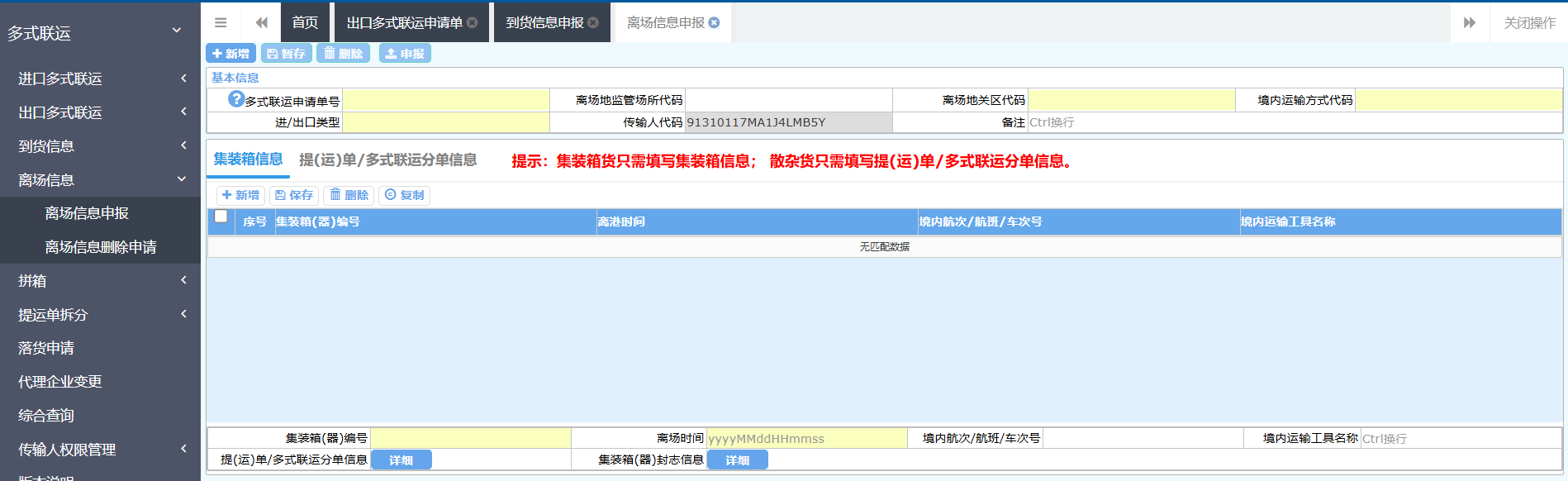Close the 出口多式联运申请单 tab
The image size is (1568, 481).
(x=473, y=23)
